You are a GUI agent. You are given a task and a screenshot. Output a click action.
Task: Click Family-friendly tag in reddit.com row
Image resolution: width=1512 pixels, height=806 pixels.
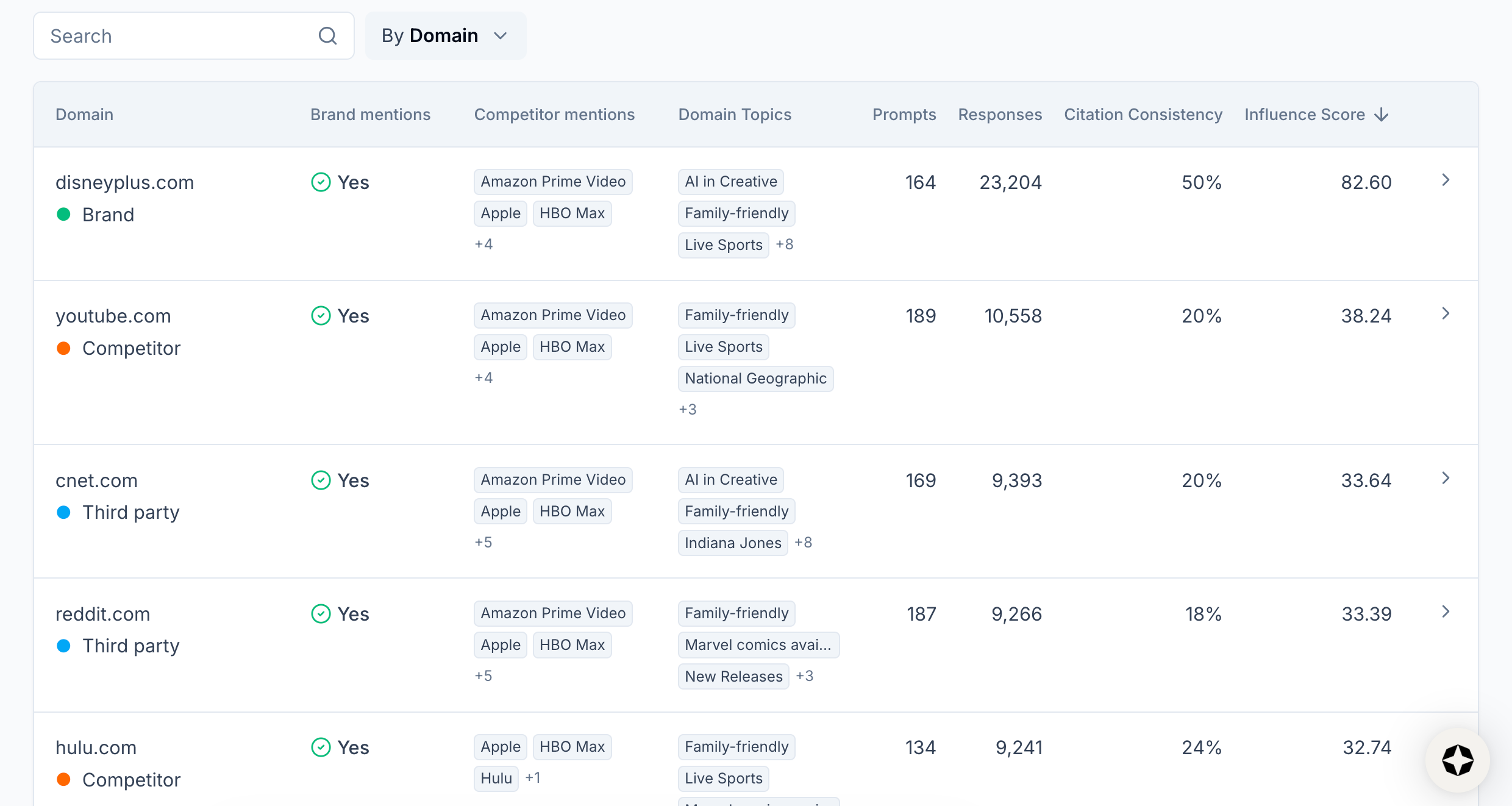click(736, 613)
